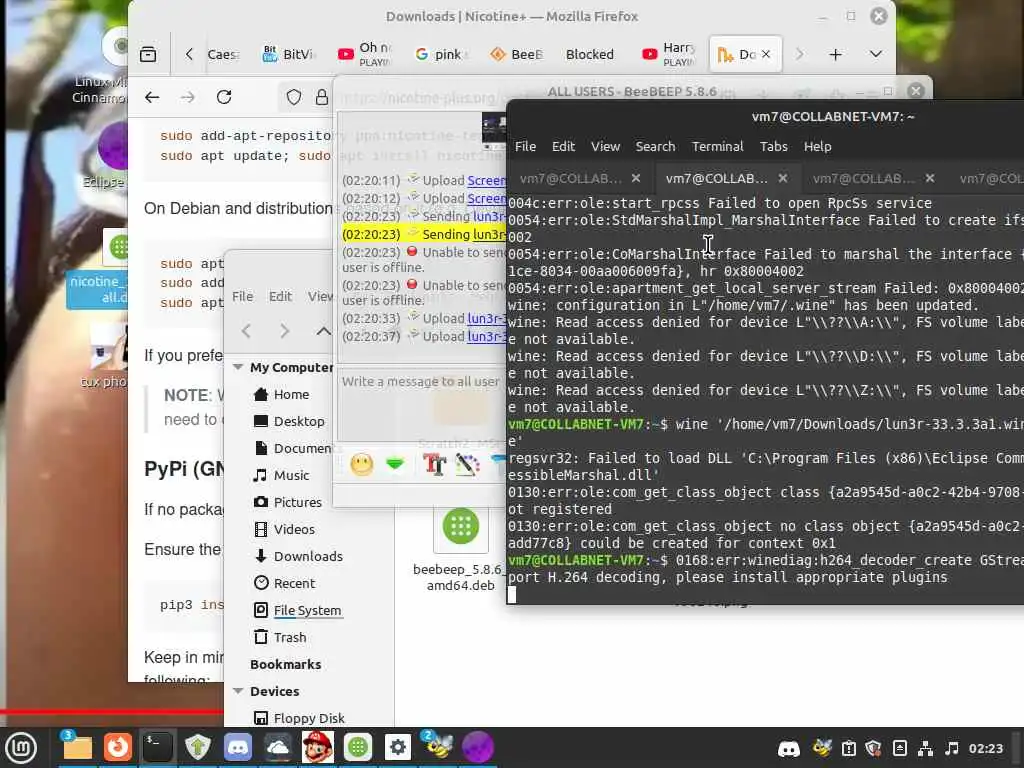Click the padlock site info icon
1024x768 pixels.
pyautogui.click(x=322, y=97)
